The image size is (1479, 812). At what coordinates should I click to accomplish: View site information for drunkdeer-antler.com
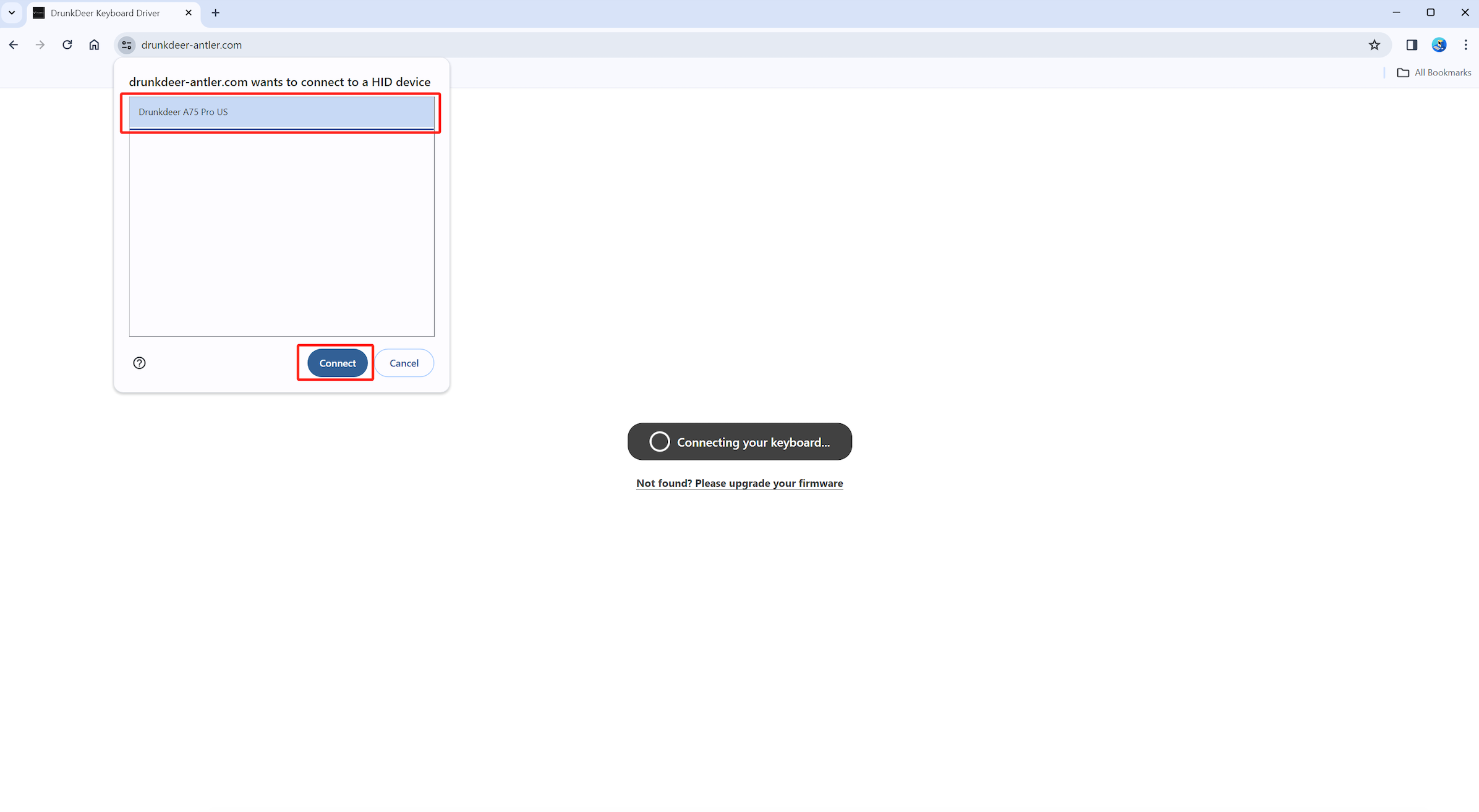click(127, 44)
